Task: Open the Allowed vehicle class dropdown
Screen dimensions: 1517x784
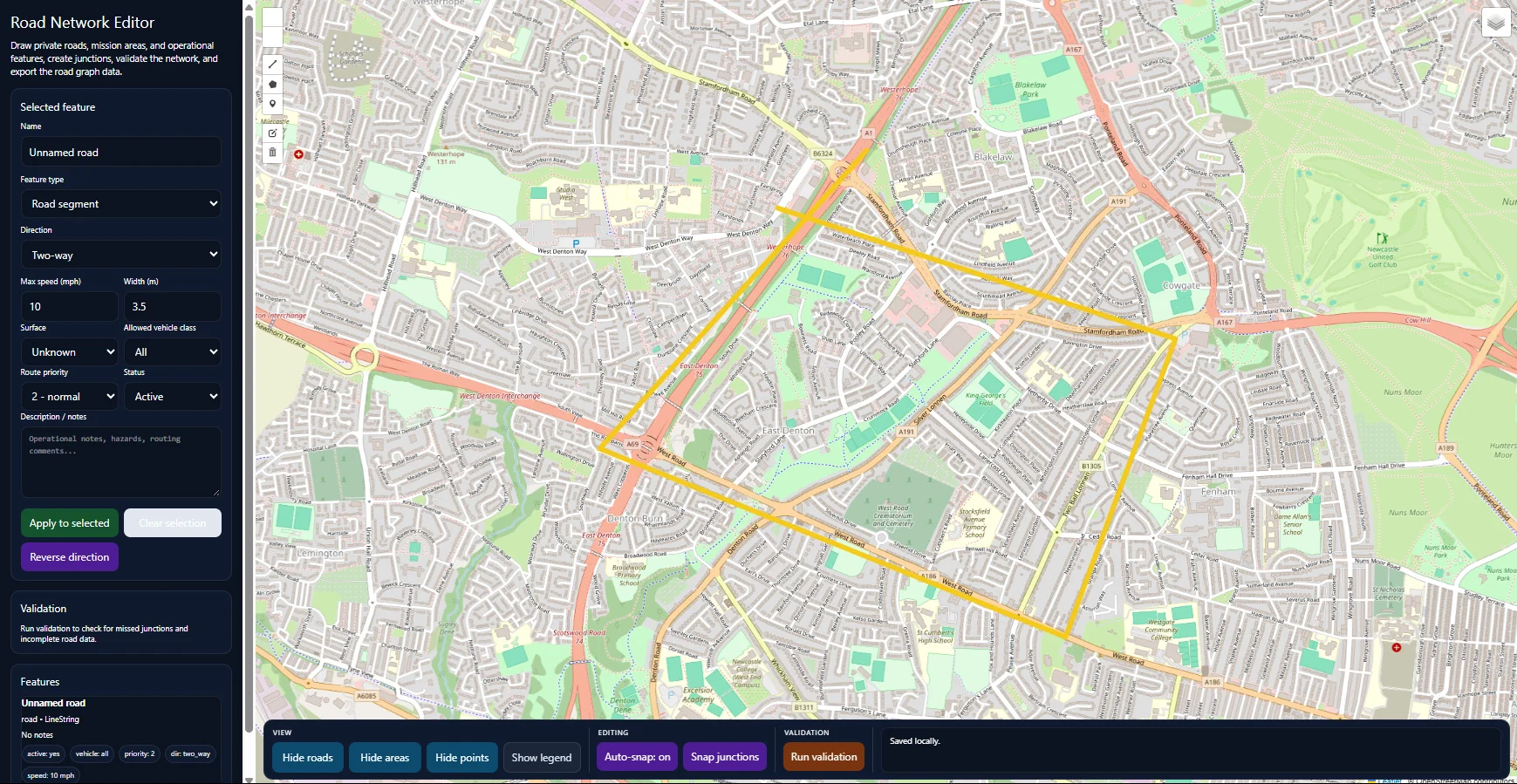Action: (173, 351)
